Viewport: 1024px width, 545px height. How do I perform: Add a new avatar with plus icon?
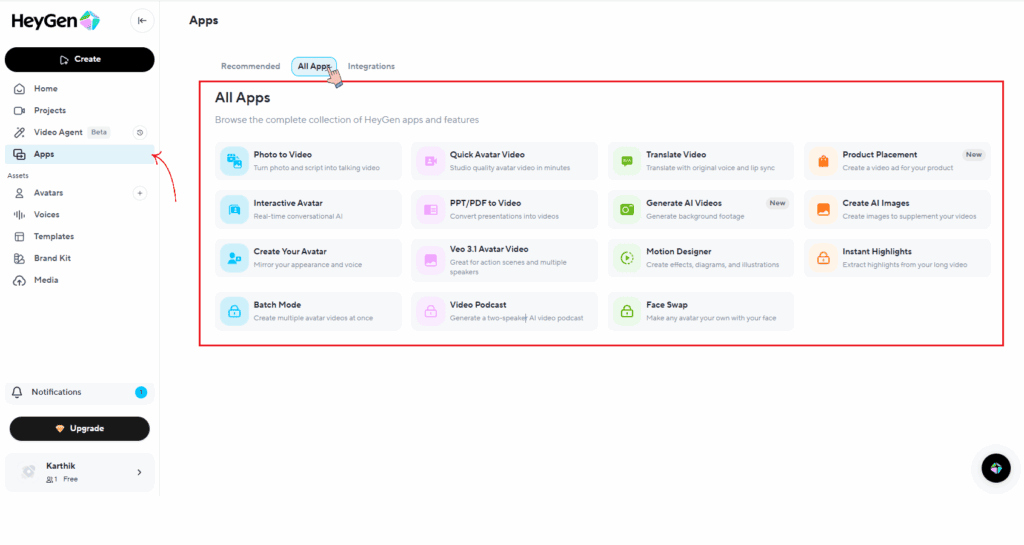[140, 193]
